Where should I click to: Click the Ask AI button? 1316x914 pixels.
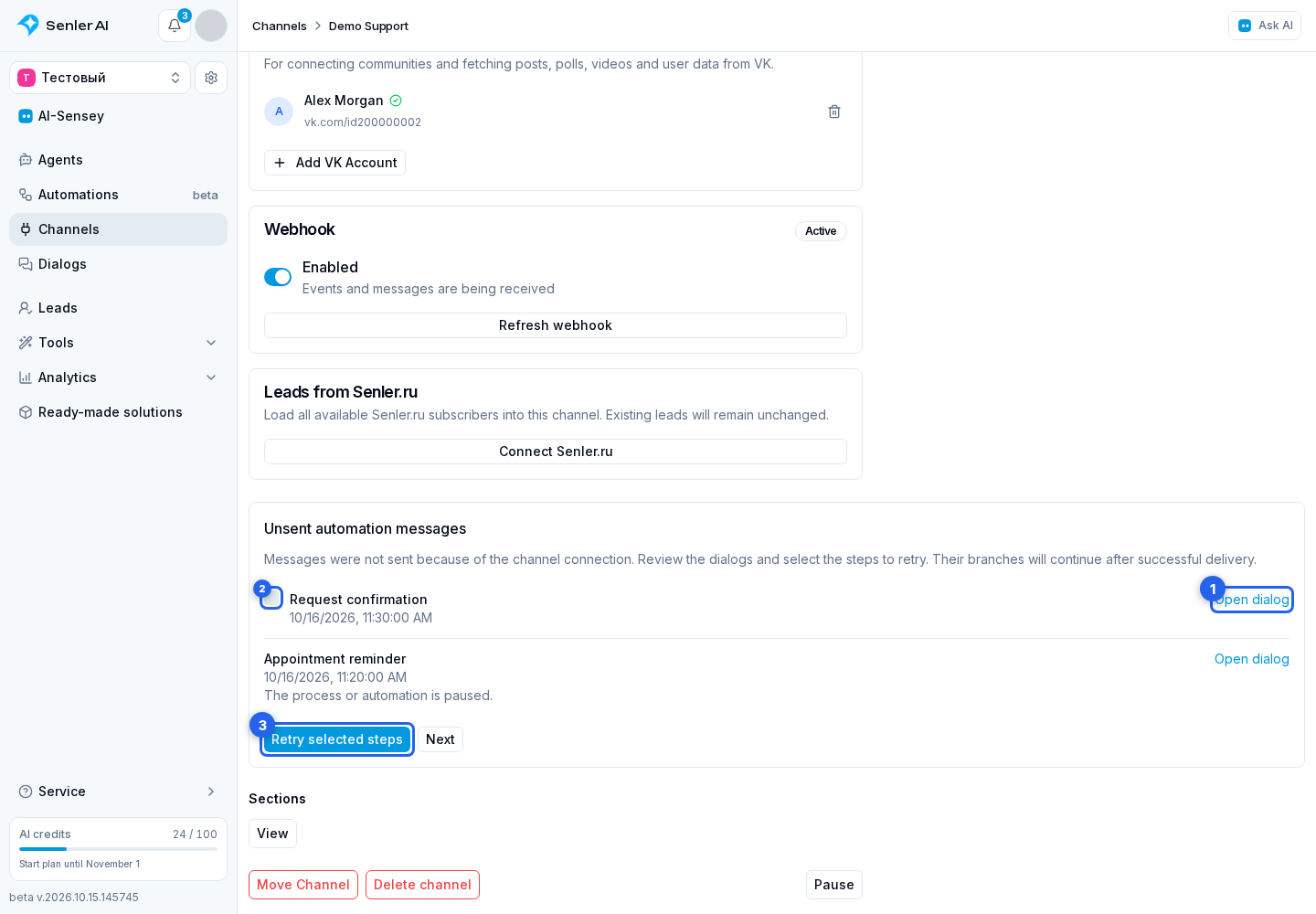[x=1265, y=26]
